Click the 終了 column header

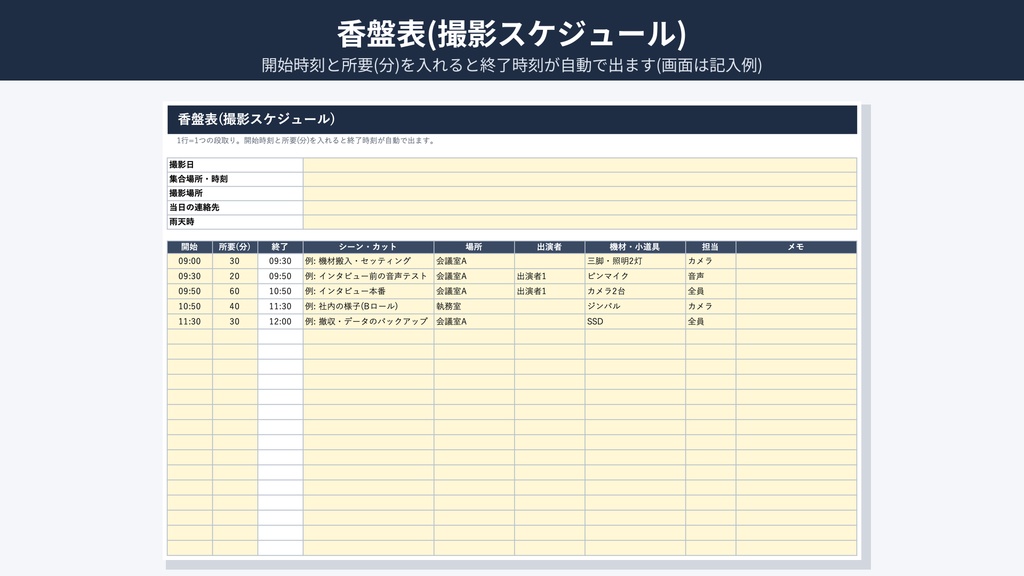280,247
